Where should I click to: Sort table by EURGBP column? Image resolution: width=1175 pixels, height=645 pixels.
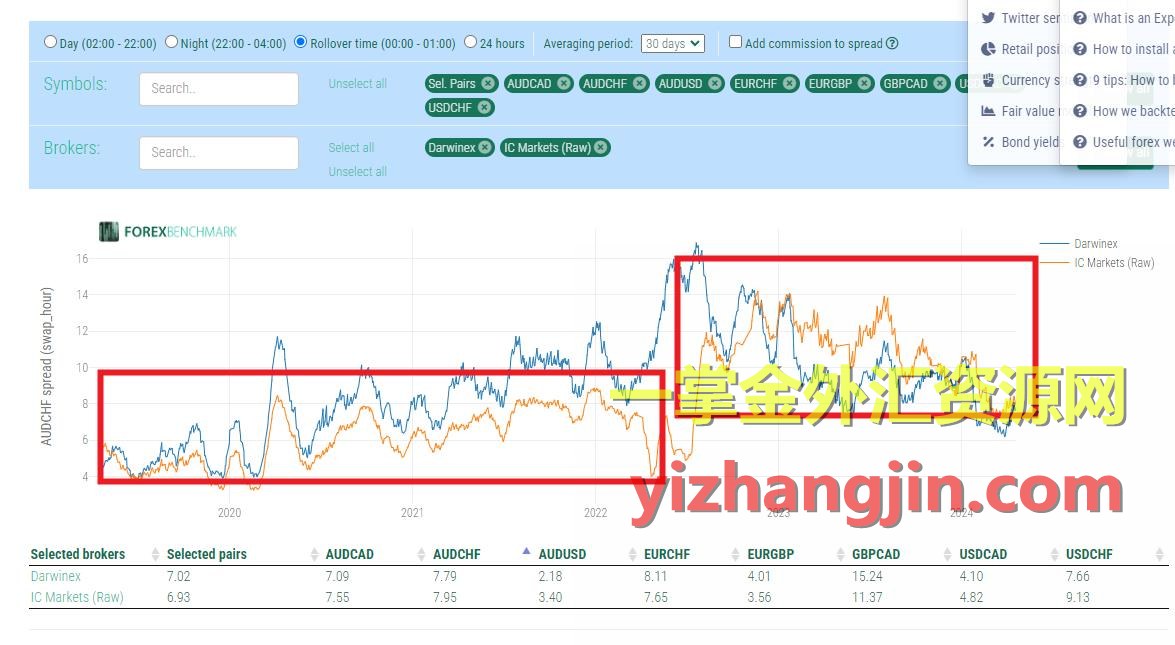coord(770,554)
